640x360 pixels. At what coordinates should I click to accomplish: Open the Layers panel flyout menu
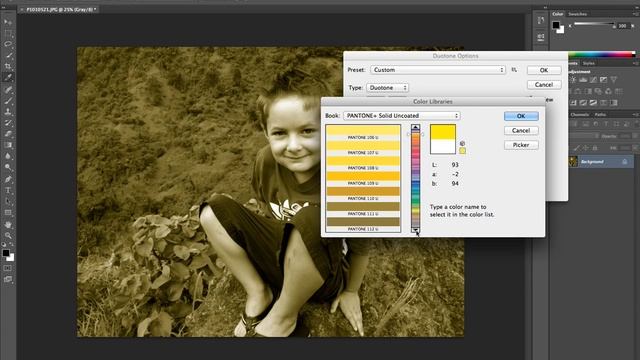pos(635,115)
